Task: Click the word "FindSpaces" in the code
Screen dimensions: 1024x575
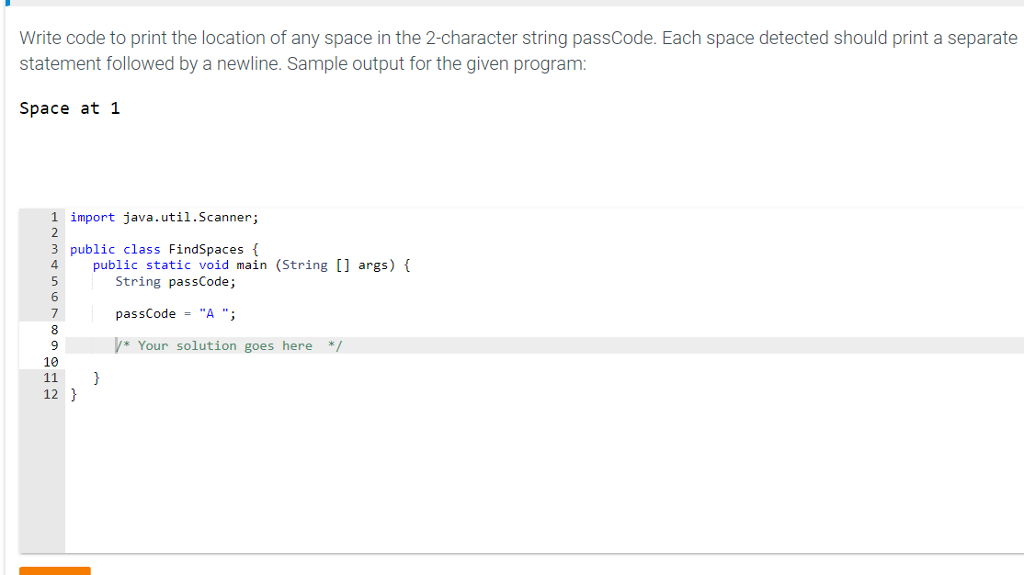Action: (206, 249)
